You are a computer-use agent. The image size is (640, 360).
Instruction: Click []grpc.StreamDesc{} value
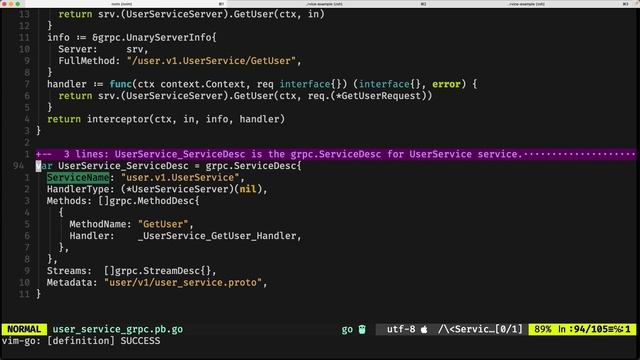(x=157, y=271)
